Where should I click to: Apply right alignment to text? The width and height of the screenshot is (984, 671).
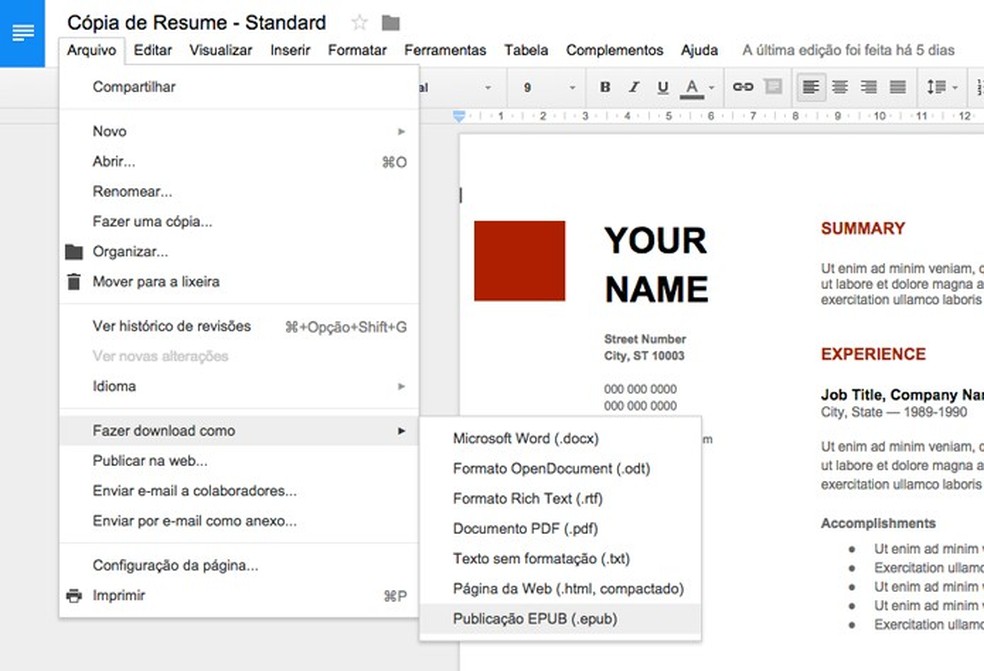(x=869, y=88)
